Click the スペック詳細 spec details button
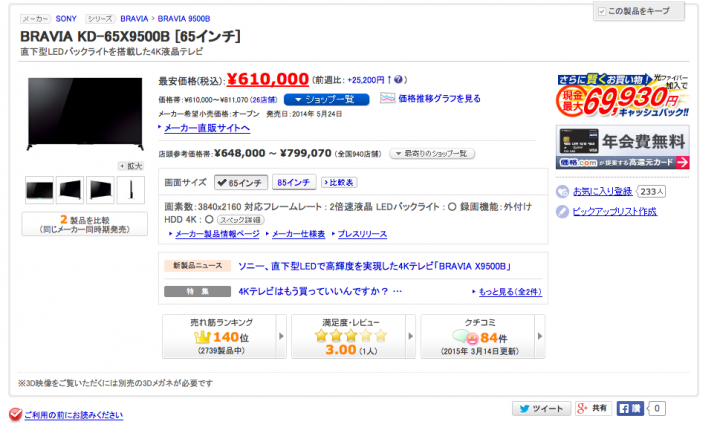This screenshot has height=430, width=720. click(241, 220)
